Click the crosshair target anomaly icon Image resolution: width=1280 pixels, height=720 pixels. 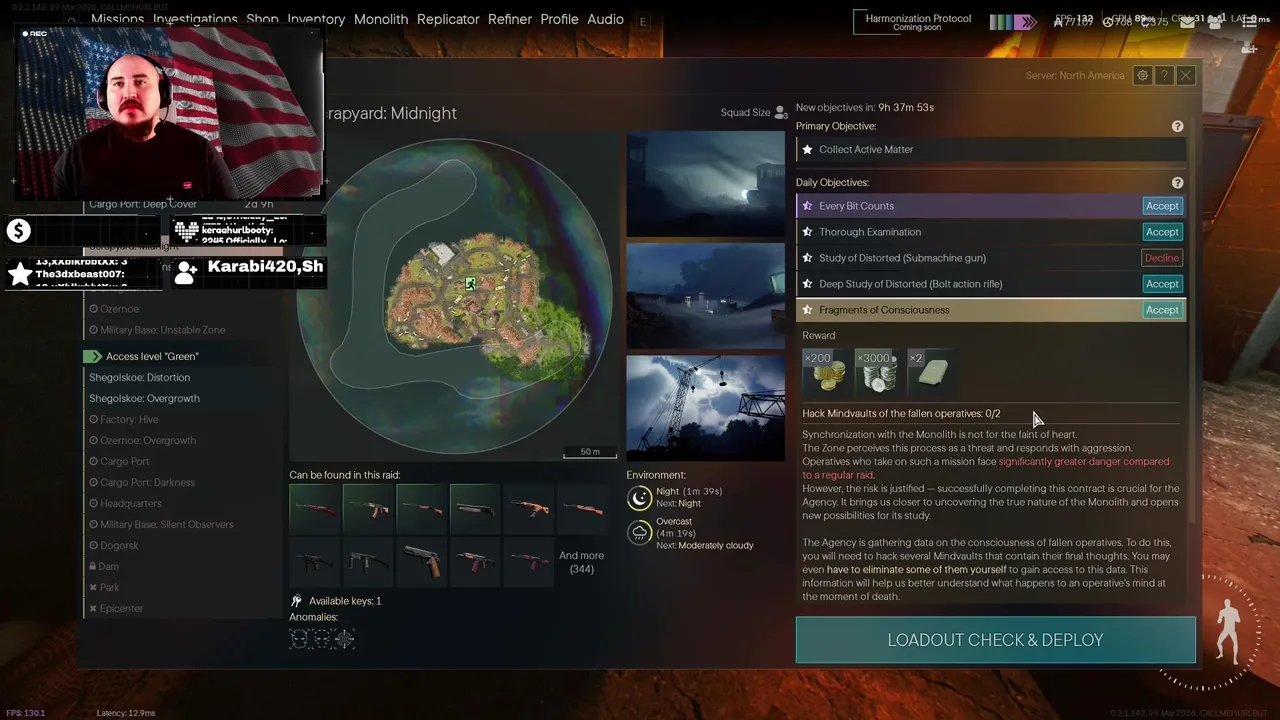pyautogui.click(x=345, y=638)
